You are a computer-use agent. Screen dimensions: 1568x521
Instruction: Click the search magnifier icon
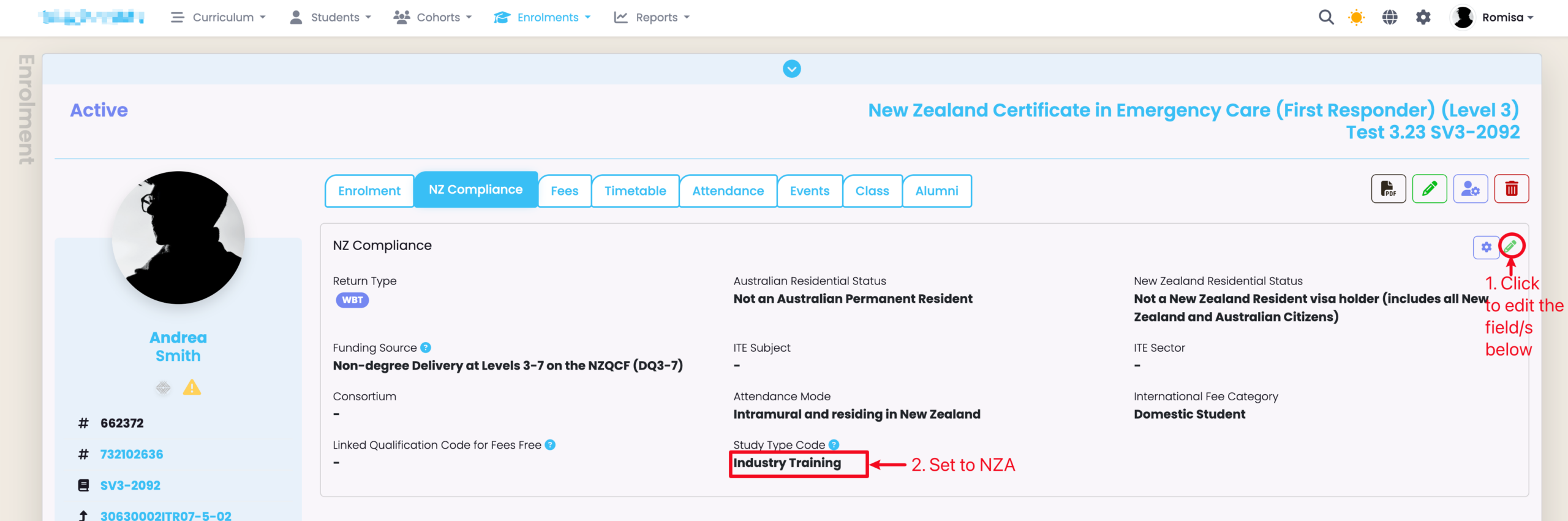point(1326,17)
